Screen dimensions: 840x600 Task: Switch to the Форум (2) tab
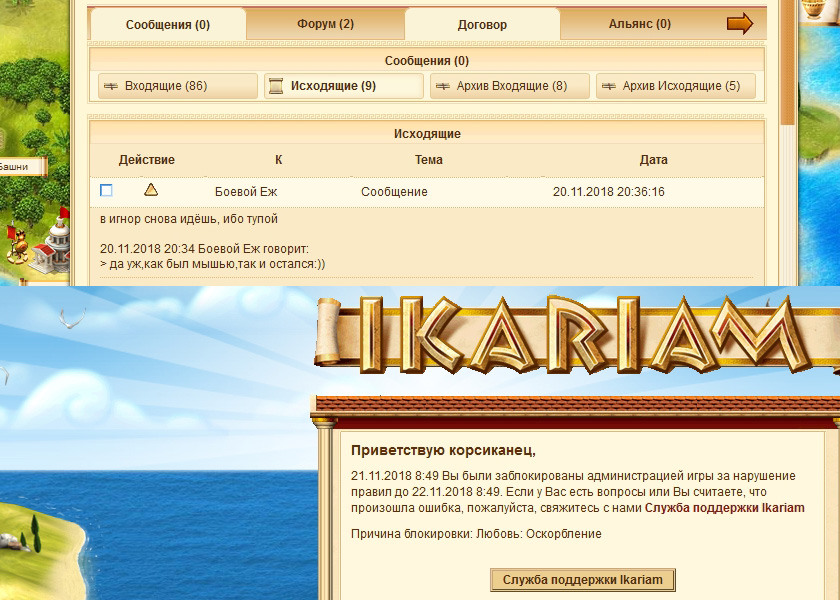coord(325,24)
